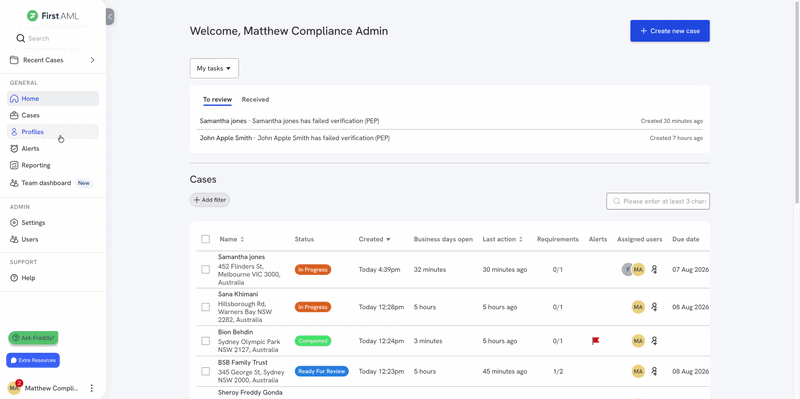
Task: Click the First AML logo
Action: point(53,16)
